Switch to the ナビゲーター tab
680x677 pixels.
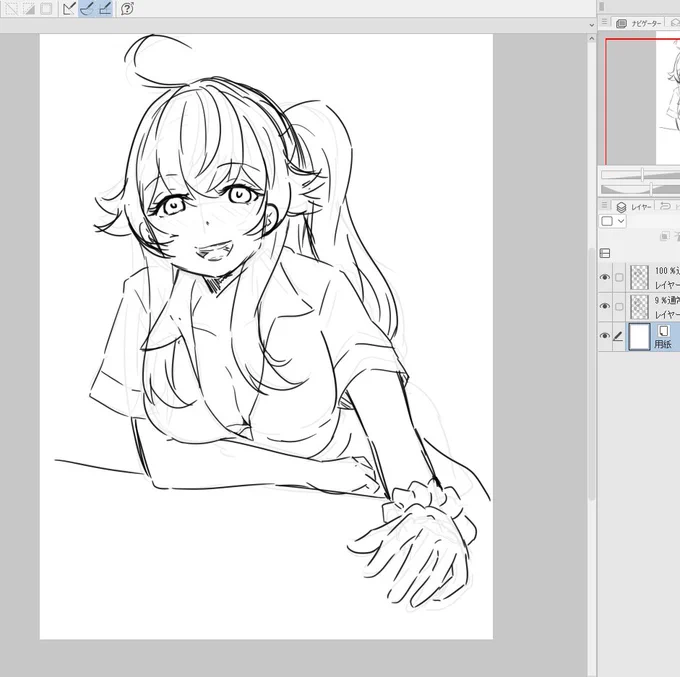640,23
